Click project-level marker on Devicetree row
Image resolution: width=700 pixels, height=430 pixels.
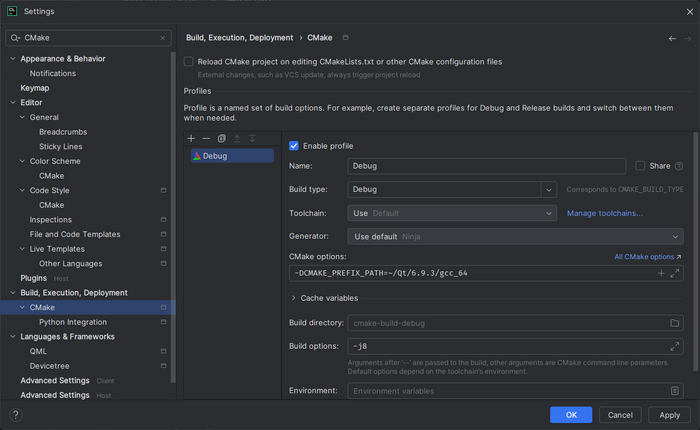point(163,366)
